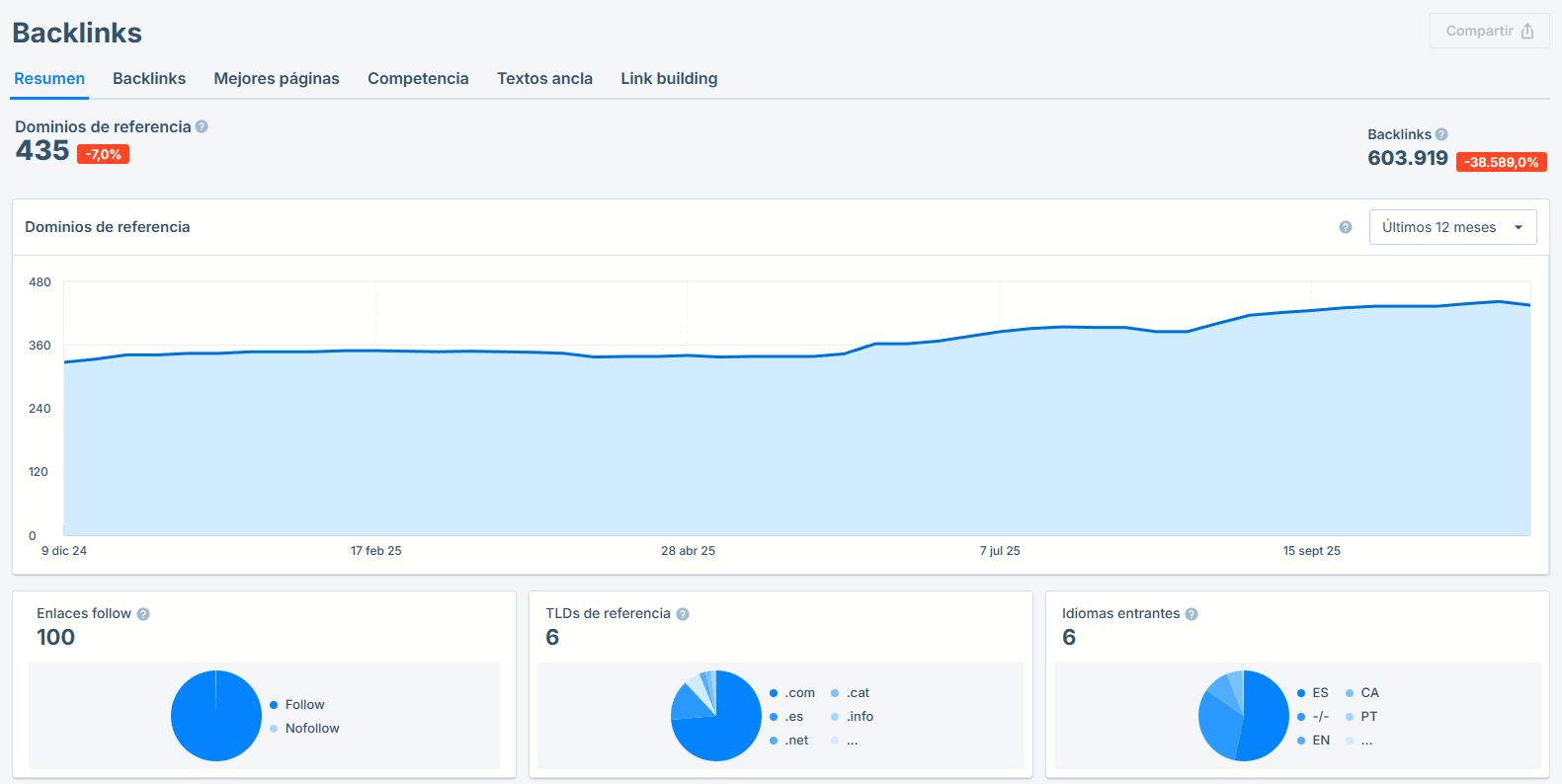Screen dimensions: 1562x784
Task: Click the .info legend item
Action: pyautogui.click(x=853, y=717)
